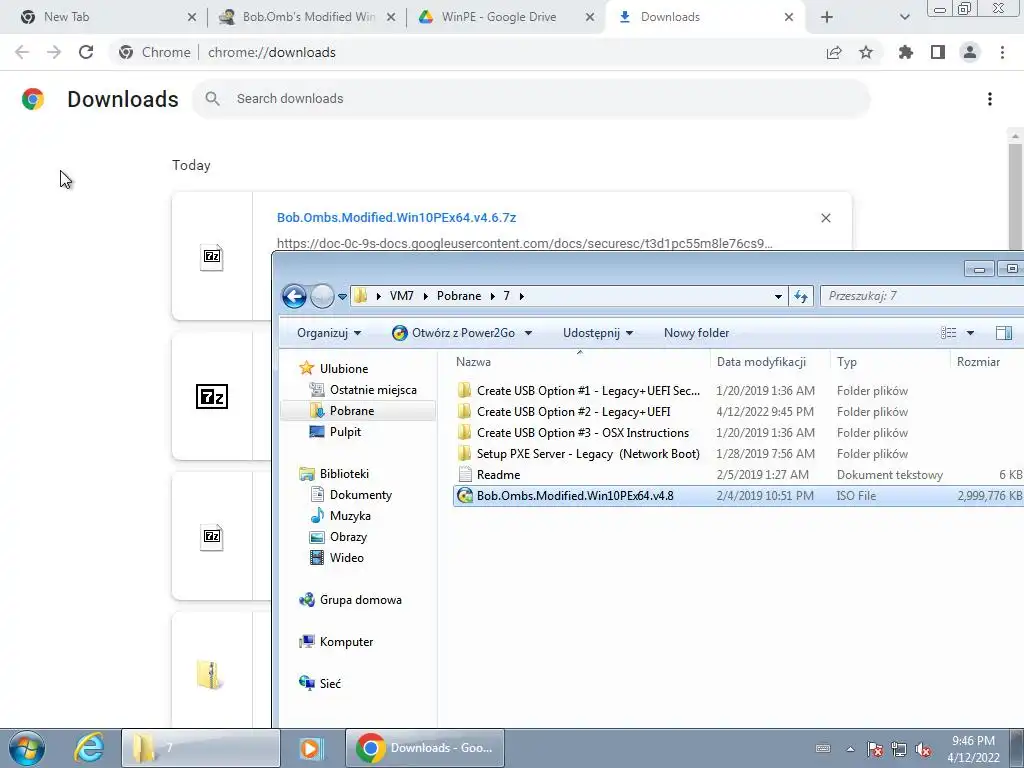Click the zip folder icon of last download
Screen dimensions: 1024x768
tap(210, 674)
